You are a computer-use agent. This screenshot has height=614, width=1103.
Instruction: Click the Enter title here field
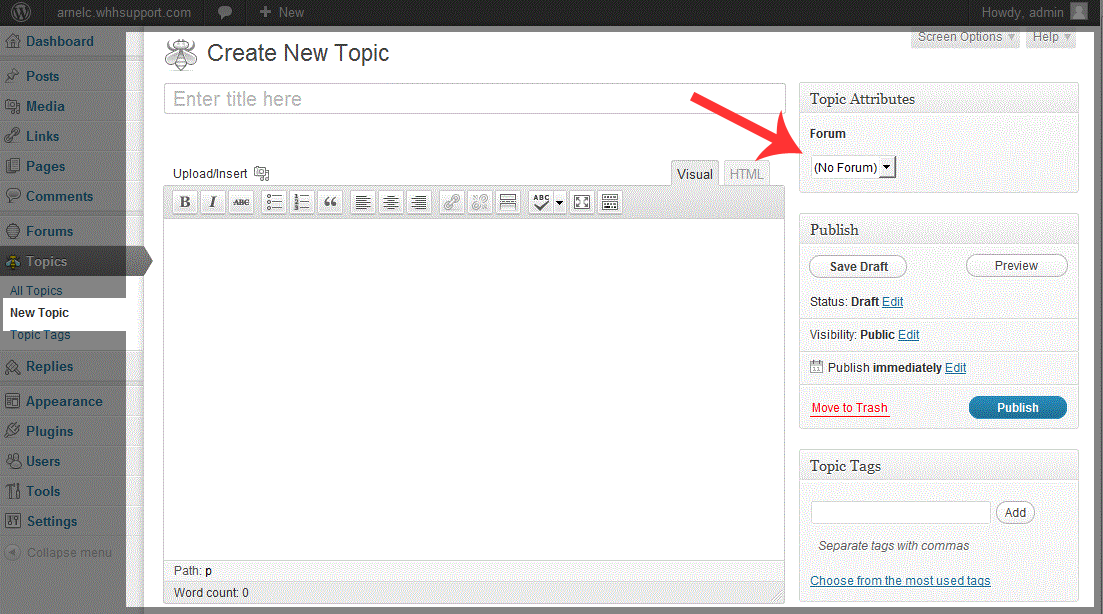click(474, 99)
